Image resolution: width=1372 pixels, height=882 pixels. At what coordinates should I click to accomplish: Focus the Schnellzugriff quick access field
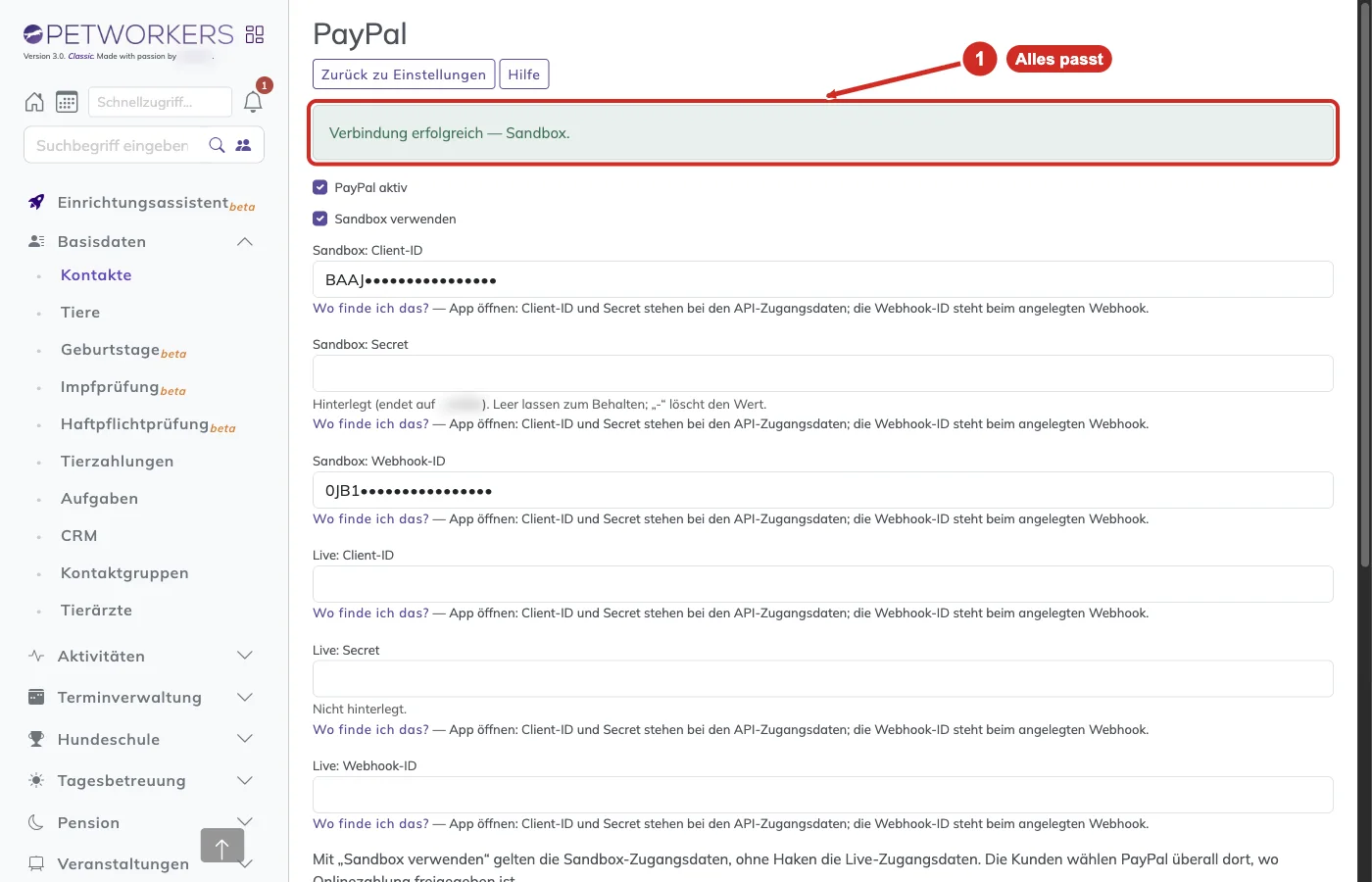point(161,102)
